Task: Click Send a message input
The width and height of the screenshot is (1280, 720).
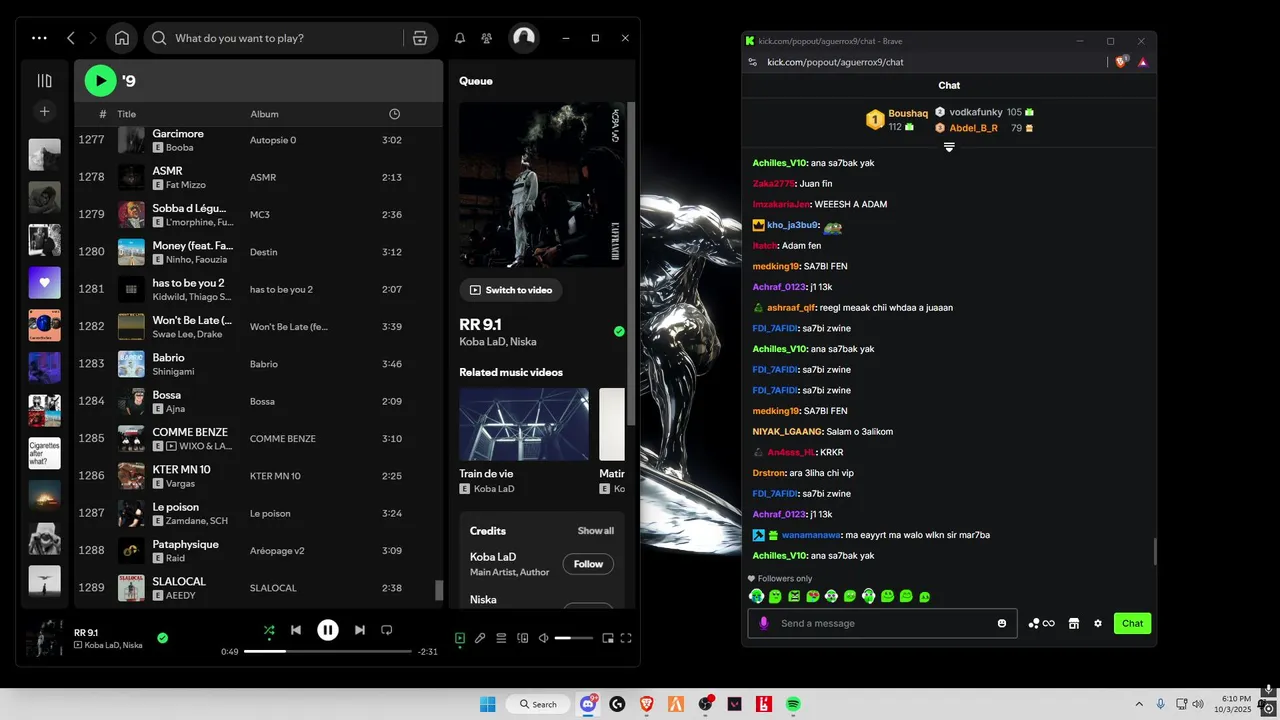Action: point(882,623)
